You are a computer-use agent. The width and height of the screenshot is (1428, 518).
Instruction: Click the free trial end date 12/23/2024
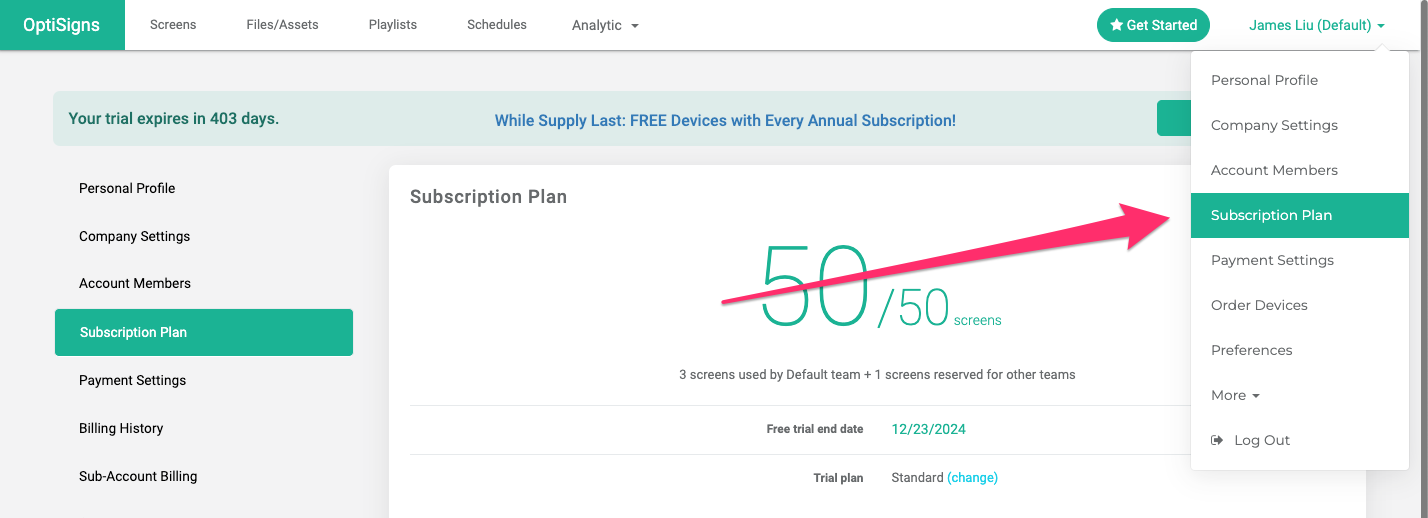coord(928,429)
